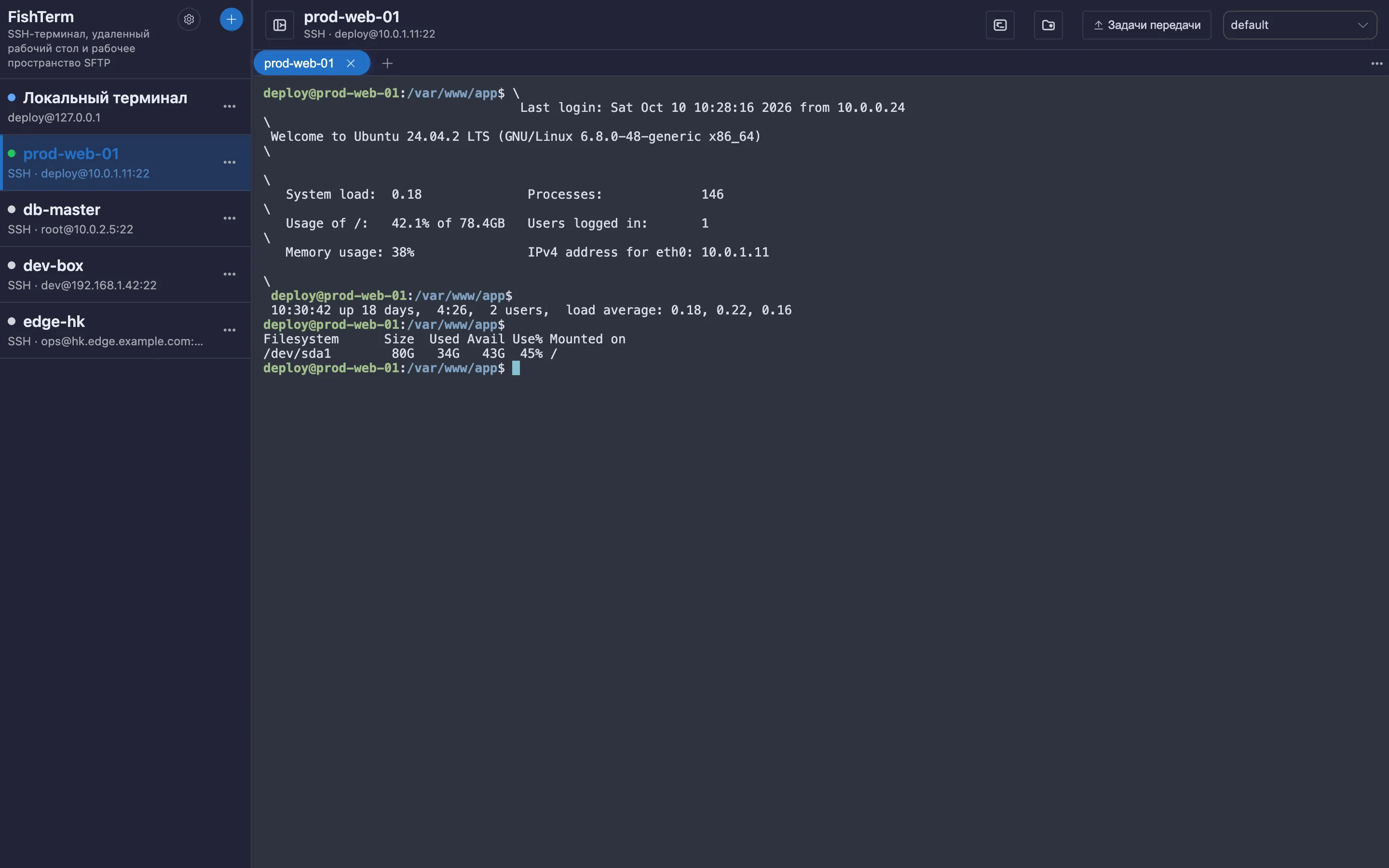Select prod-web-01 host in sidebar
1389x868 pixels.
pos(125,163)
